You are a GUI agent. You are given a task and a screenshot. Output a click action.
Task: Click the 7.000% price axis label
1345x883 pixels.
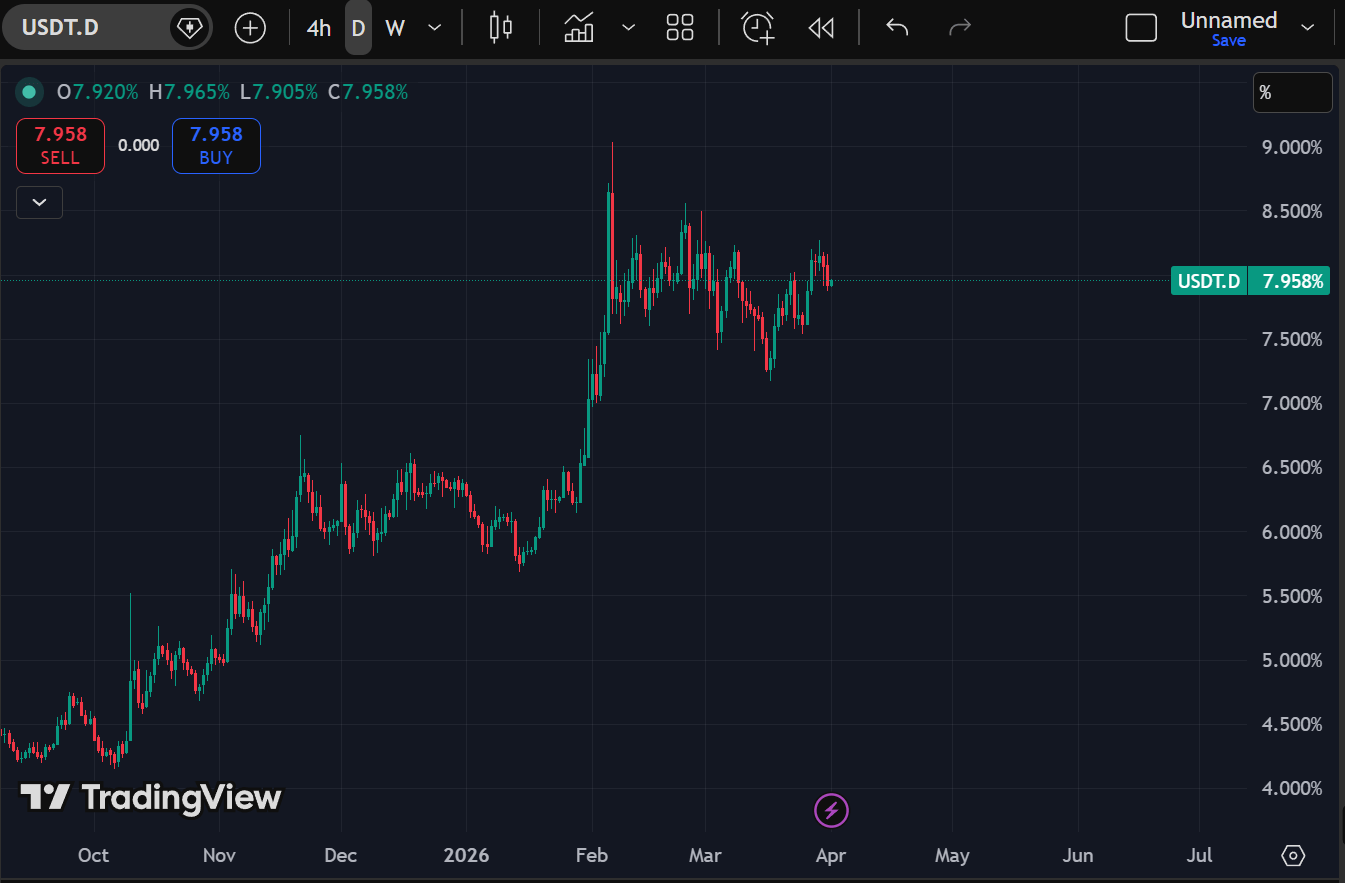(1290, 403)
